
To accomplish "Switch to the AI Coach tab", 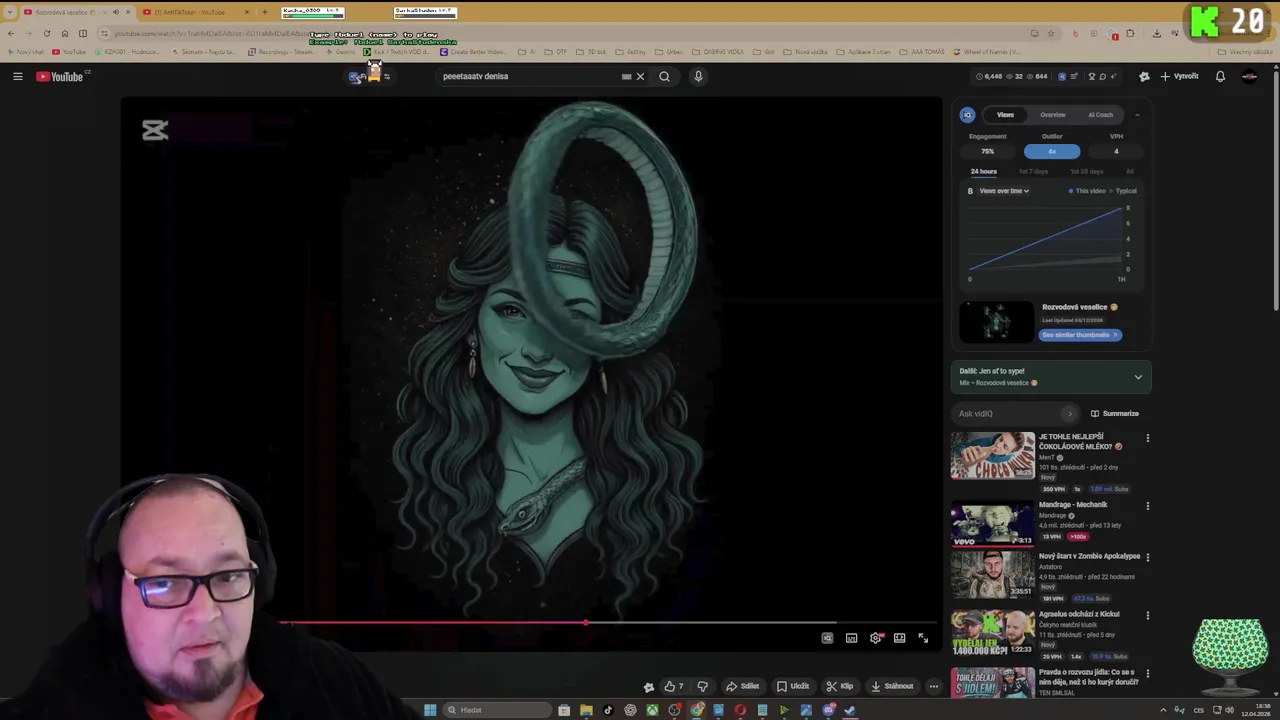I will [1100, 115].
